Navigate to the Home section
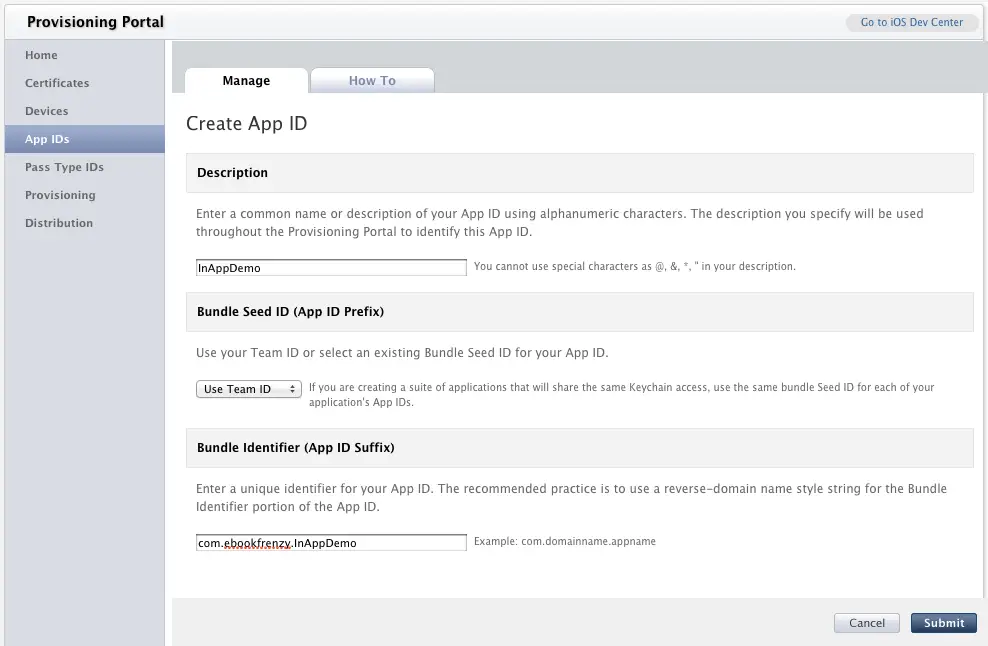This screenshot has height=646, width=988. click(x=40, y=55)
